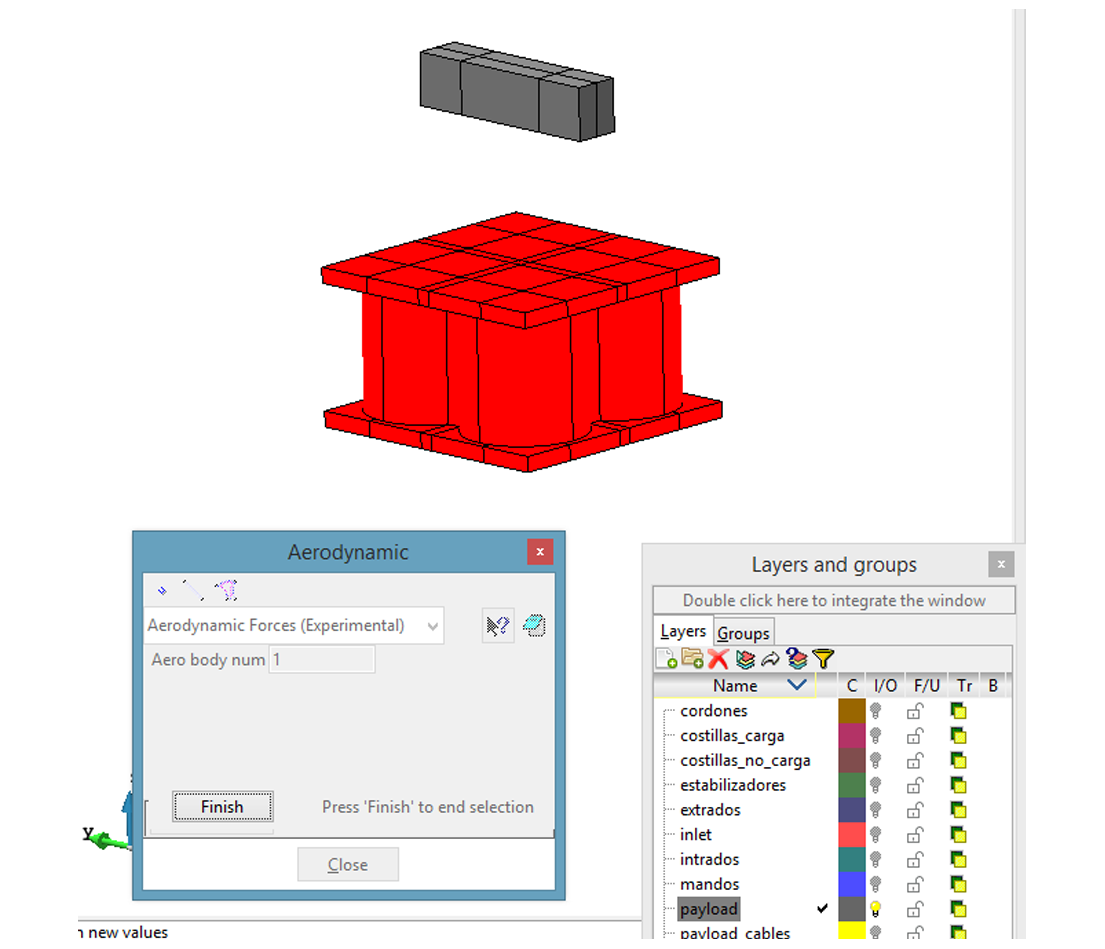Click the new layer icon

point(666,658)
